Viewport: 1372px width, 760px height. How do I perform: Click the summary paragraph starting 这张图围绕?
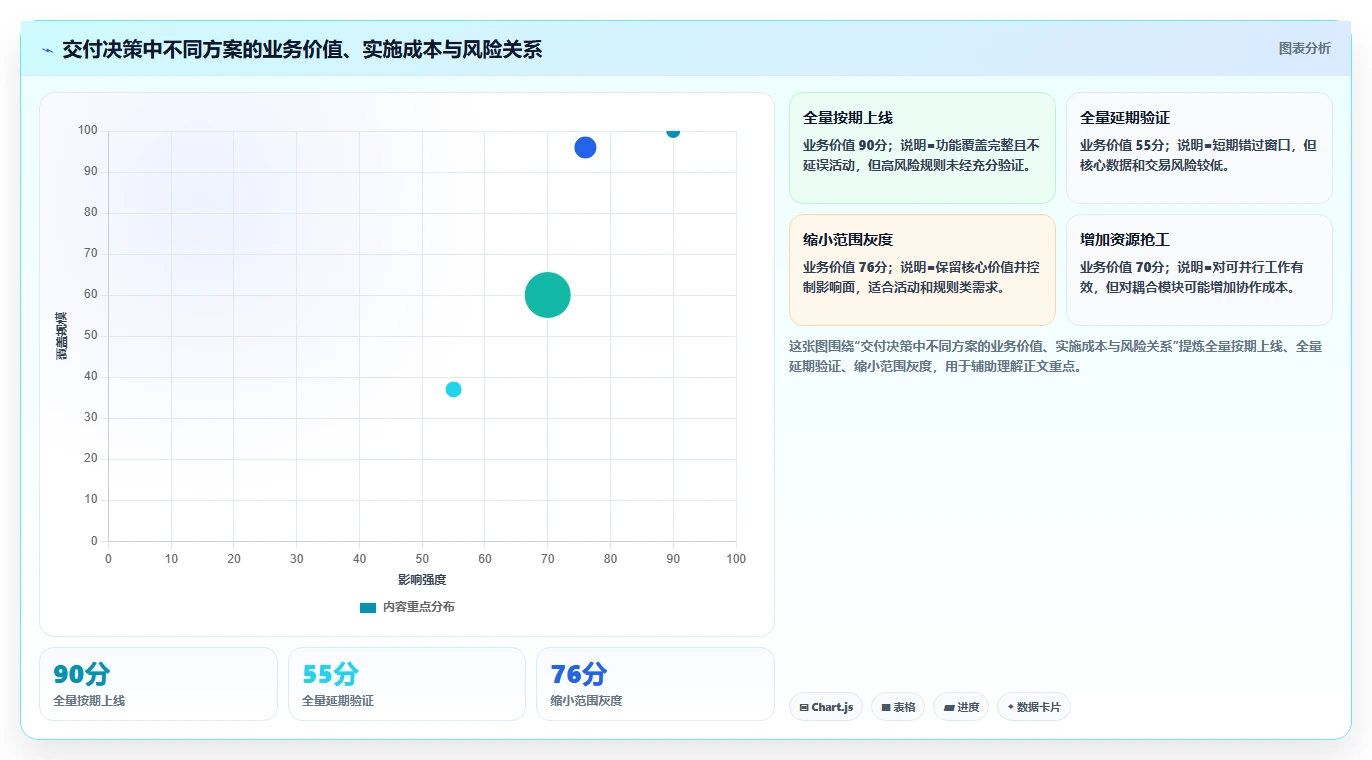pos(1056,356)
